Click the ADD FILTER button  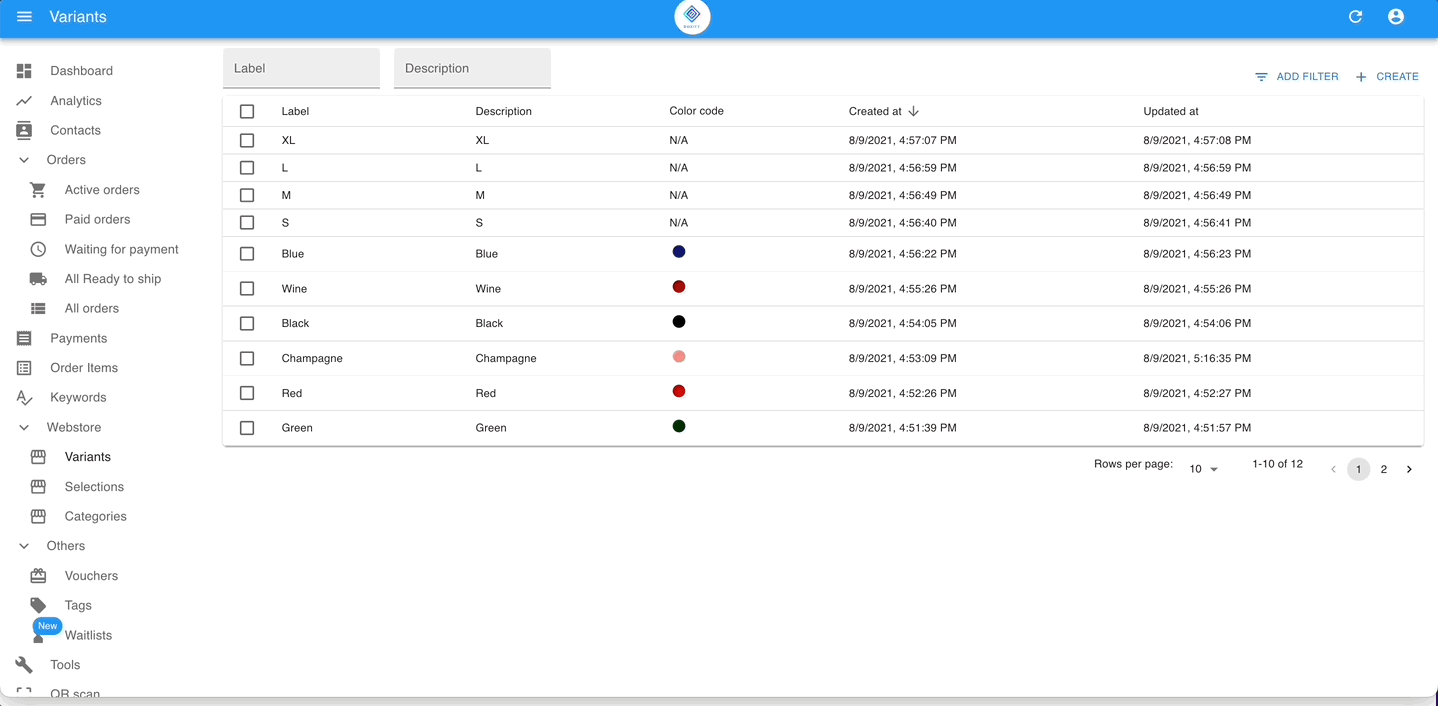click(x=1297, y=77)
